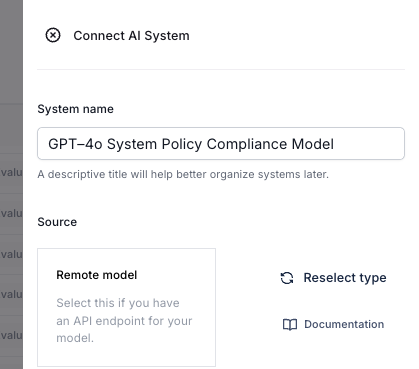The width and height of the screenshot is (419, 369).
Task: Click the API endpoint description in Remote model card
Action: (124, 320)
